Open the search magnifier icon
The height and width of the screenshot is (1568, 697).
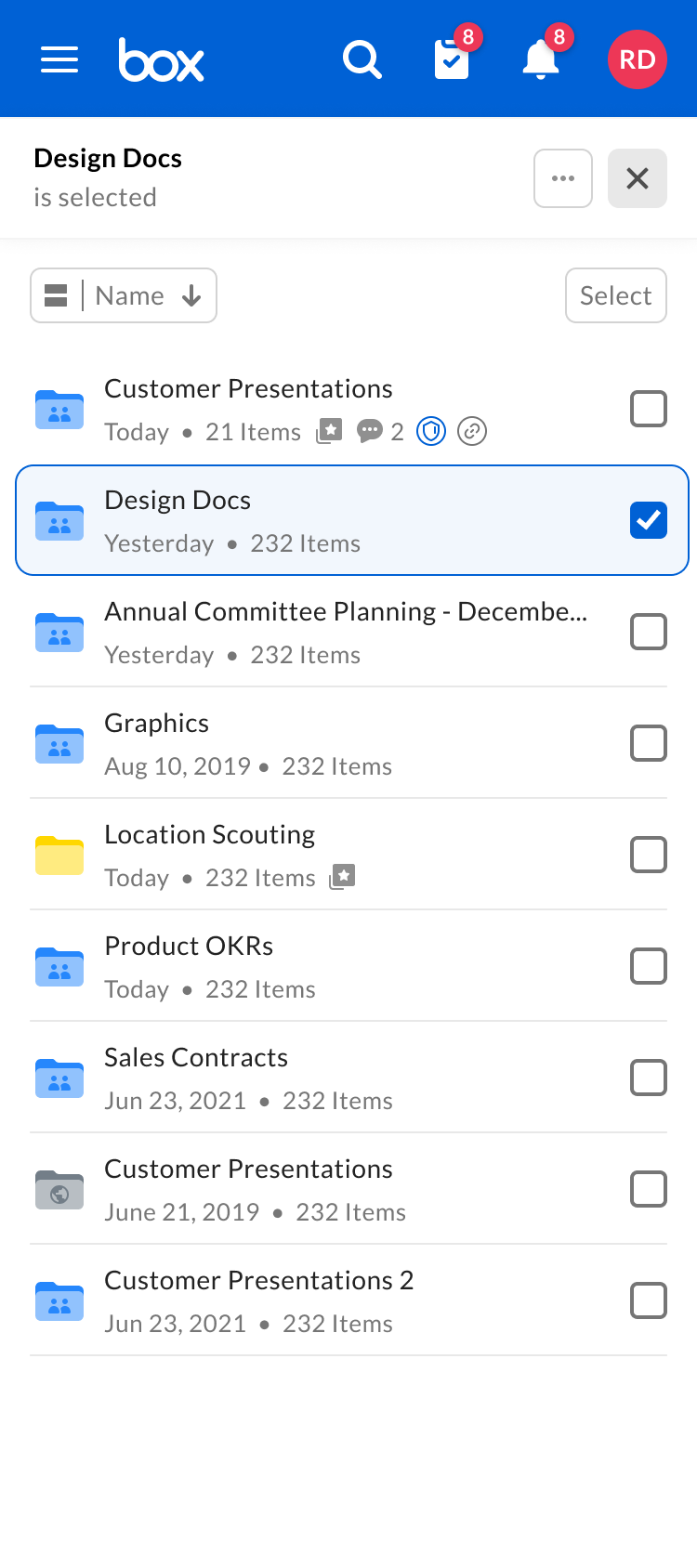(362, 60)
